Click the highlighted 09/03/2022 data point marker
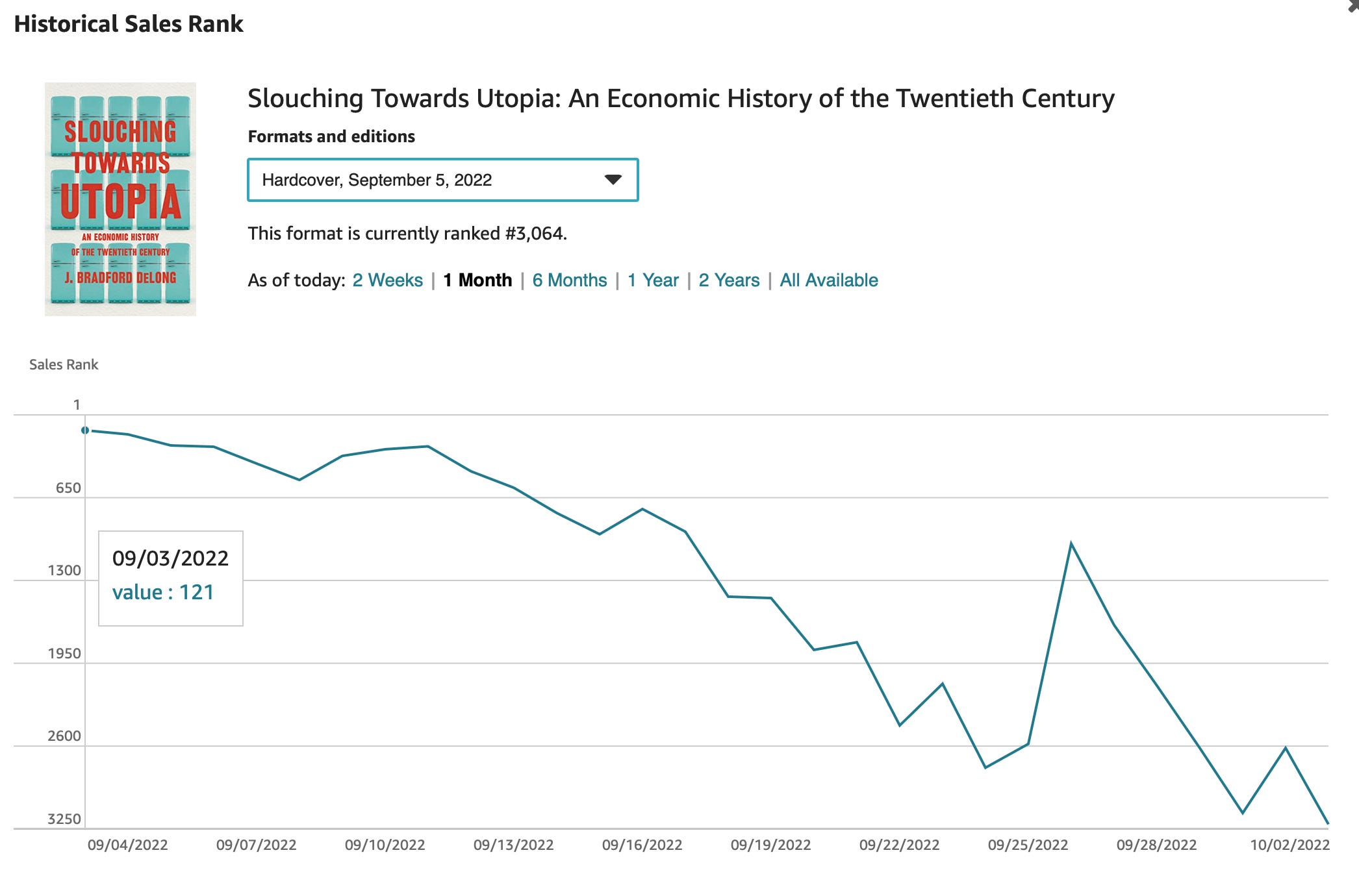 coord(85,430)
